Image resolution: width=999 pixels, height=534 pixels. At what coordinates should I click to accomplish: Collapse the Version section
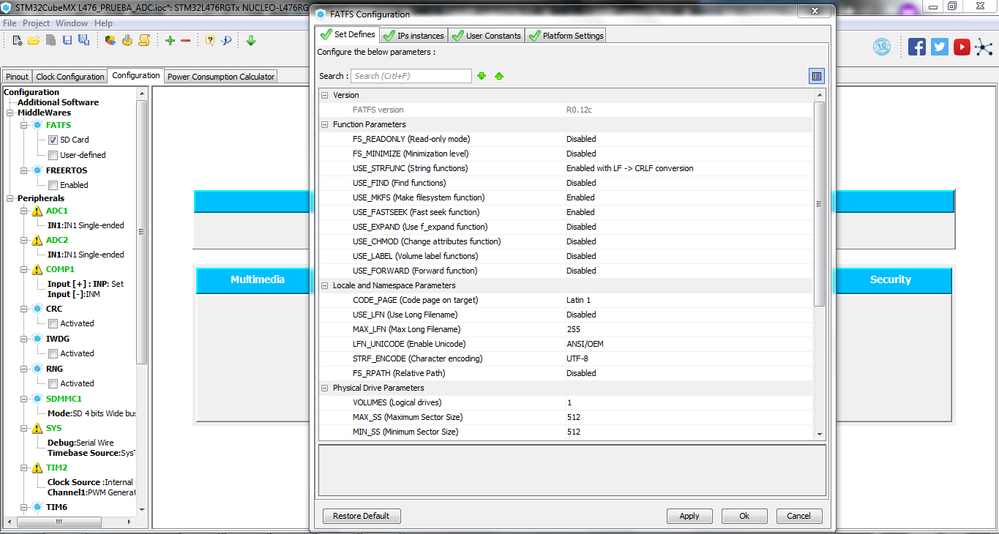(324, 95)
